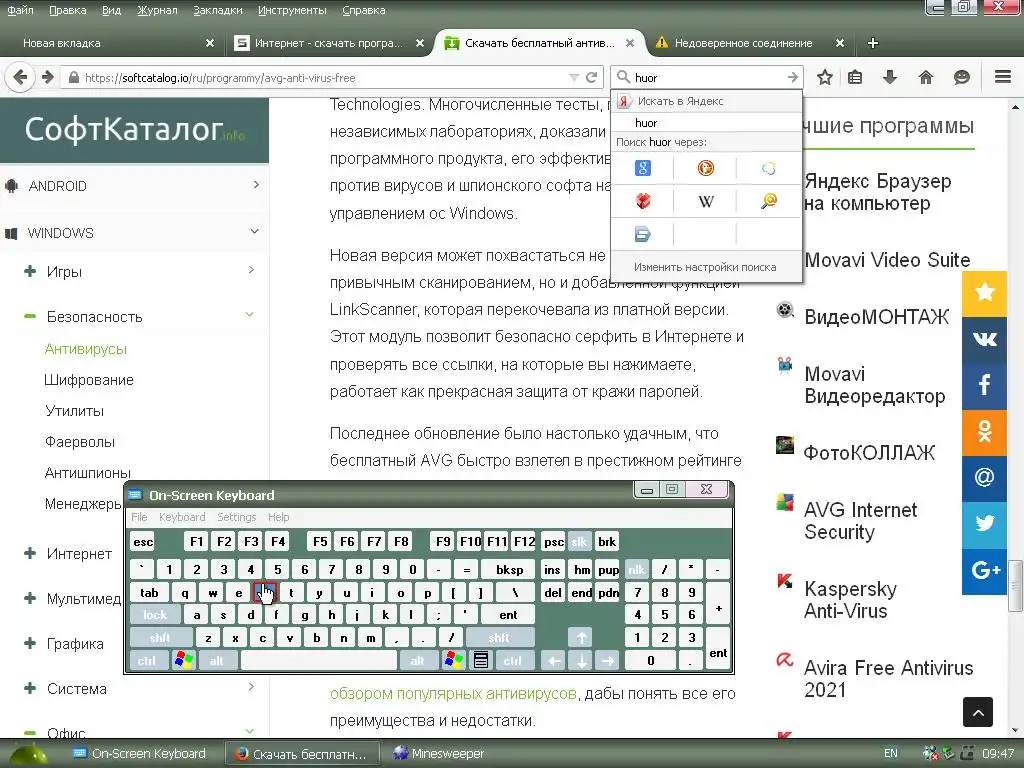Search with the cloud-shaped engine icon

tap(769, 168)
